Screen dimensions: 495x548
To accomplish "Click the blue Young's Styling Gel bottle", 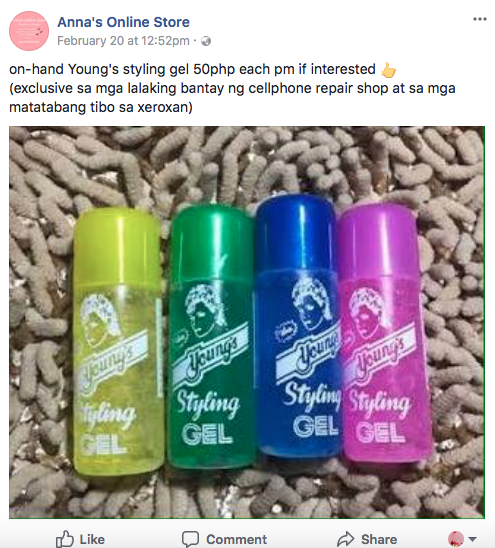I will [297, 326].
